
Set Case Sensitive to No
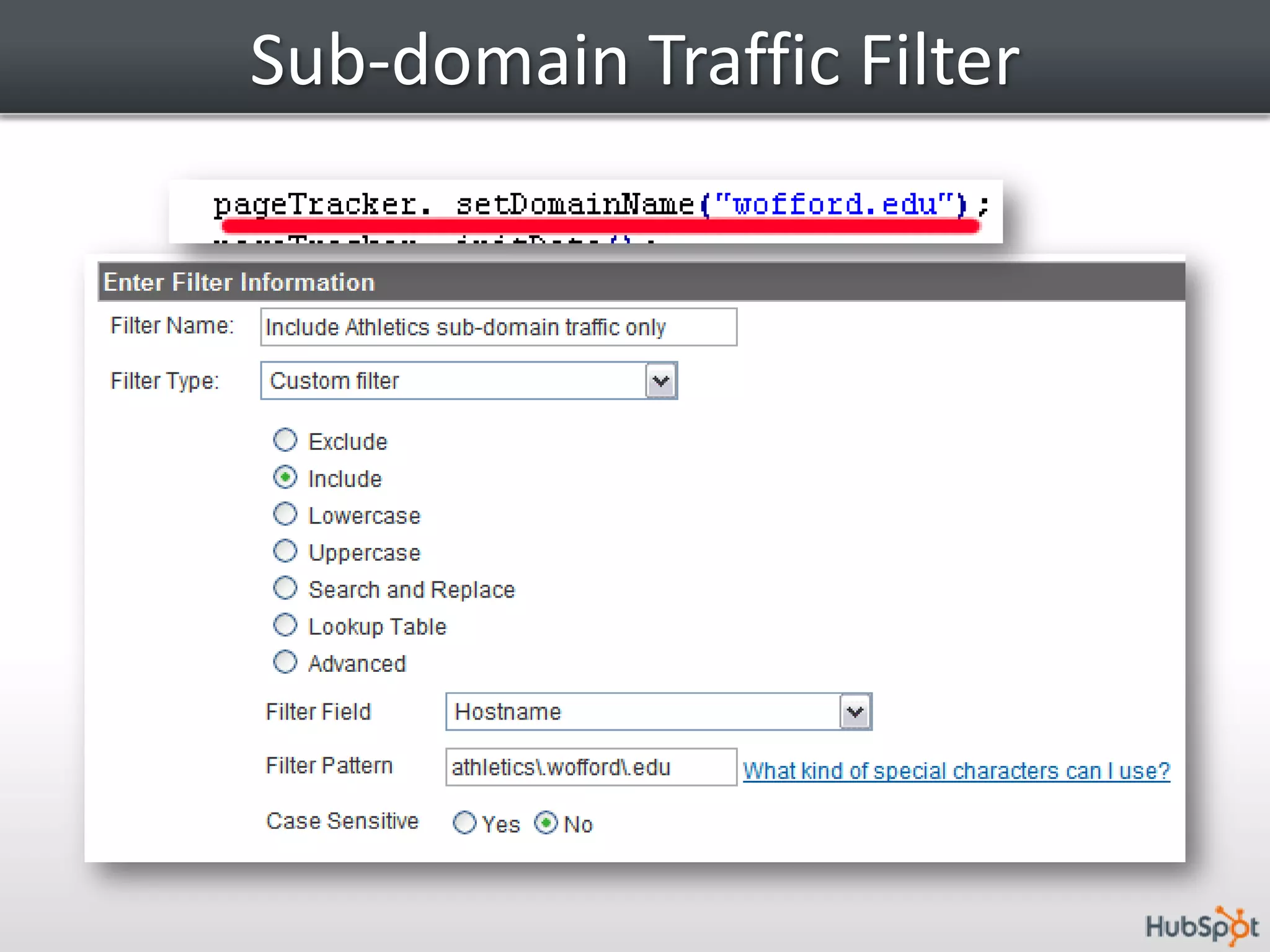pyautogui.click(x=546, y=823)
